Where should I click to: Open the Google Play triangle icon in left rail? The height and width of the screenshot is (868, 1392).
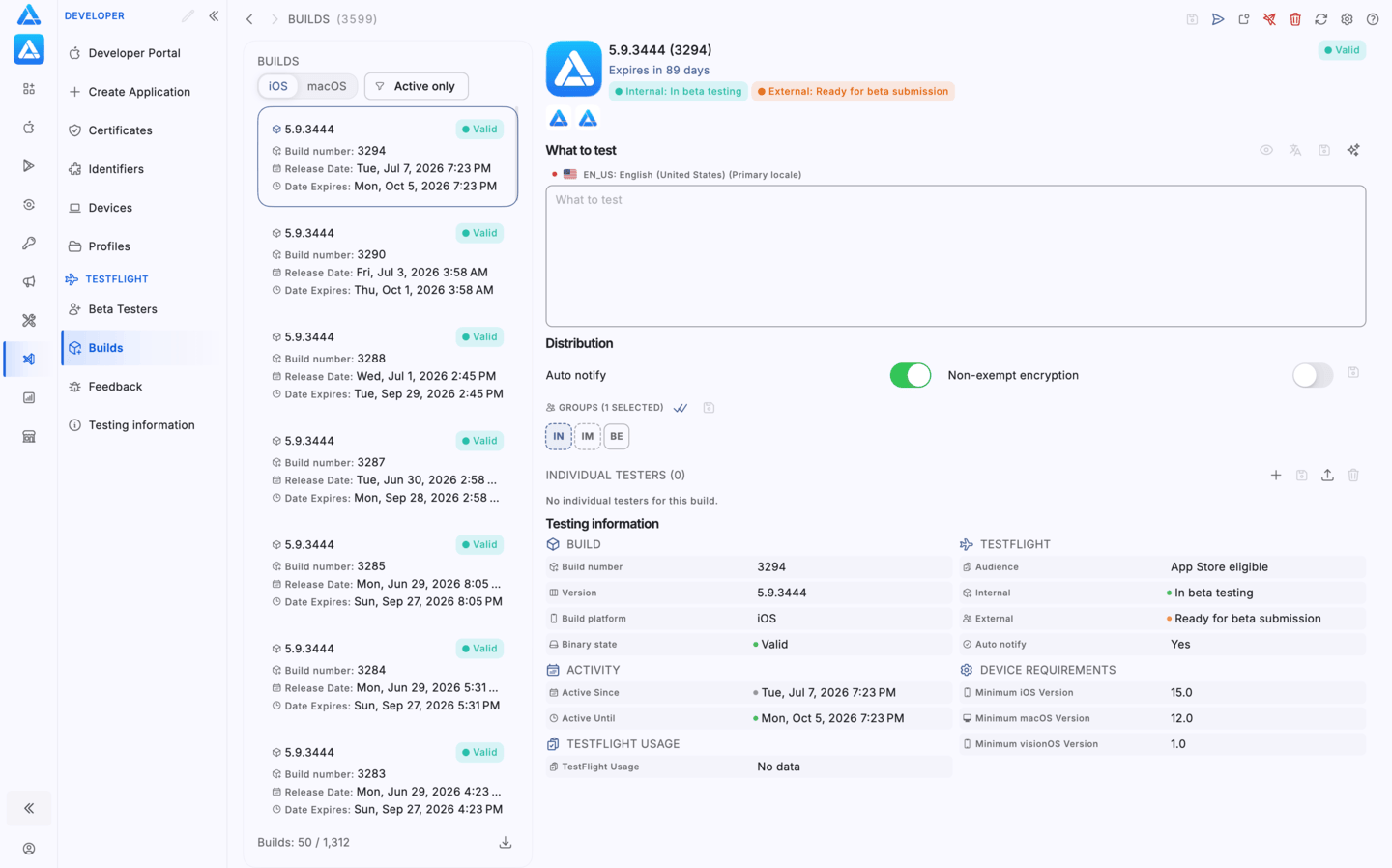[29, 166]
